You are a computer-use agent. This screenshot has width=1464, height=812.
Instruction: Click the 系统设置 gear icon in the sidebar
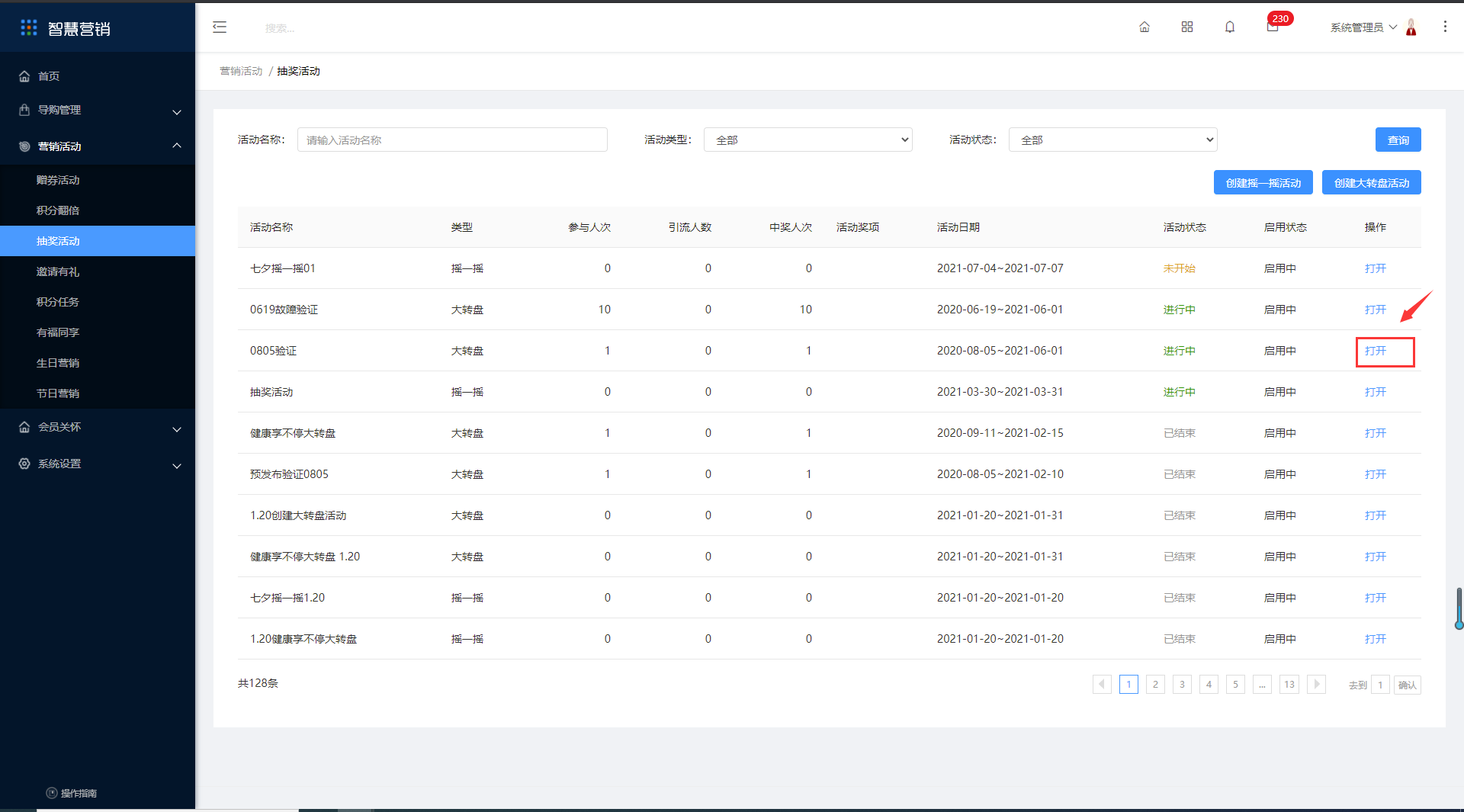(24, 464)
